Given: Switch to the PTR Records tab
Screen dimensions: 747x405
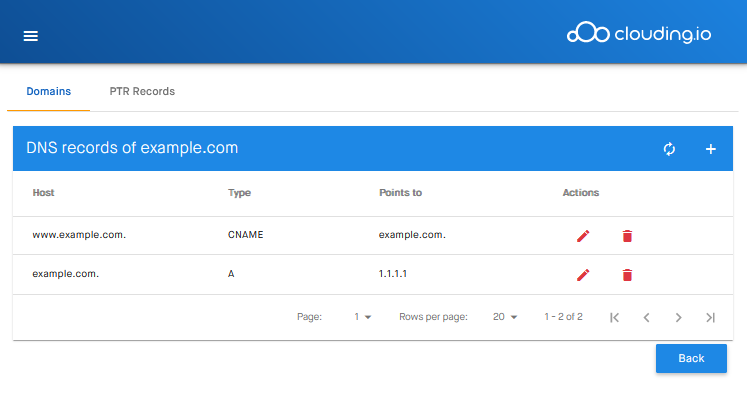Looking at the screenshot, I should [x=142, y=91].
